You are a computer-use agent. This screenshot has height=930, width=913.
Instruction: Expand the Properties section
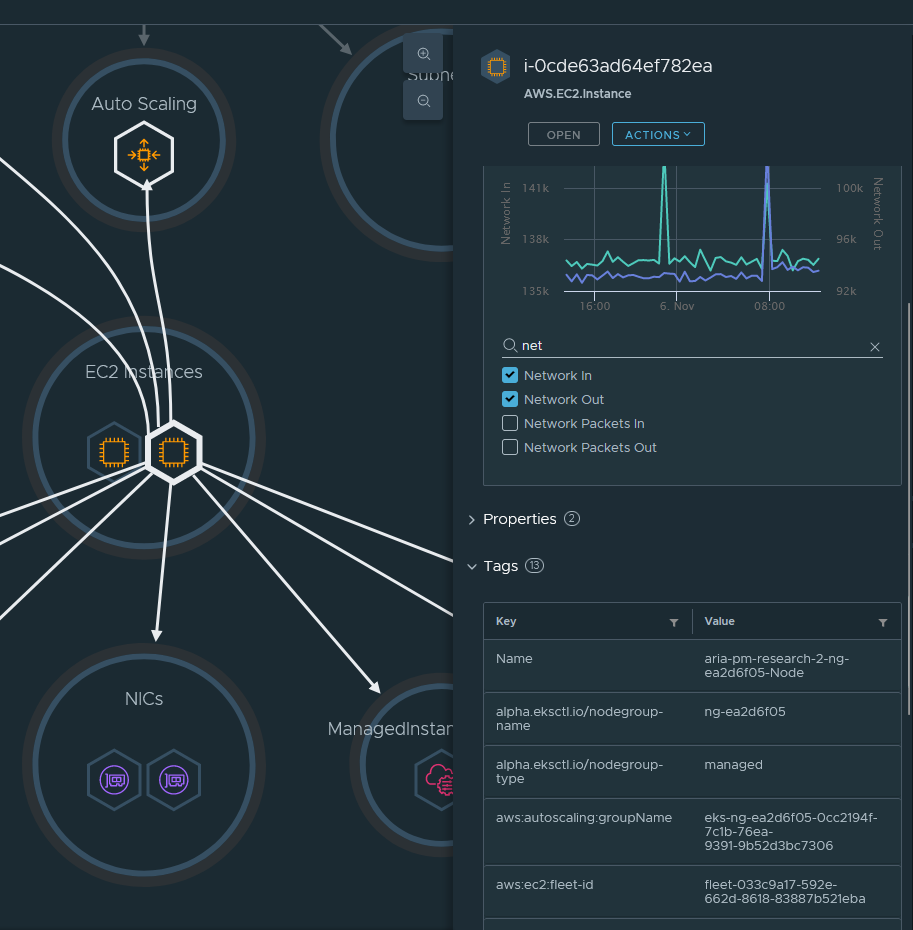pos(473,519)
